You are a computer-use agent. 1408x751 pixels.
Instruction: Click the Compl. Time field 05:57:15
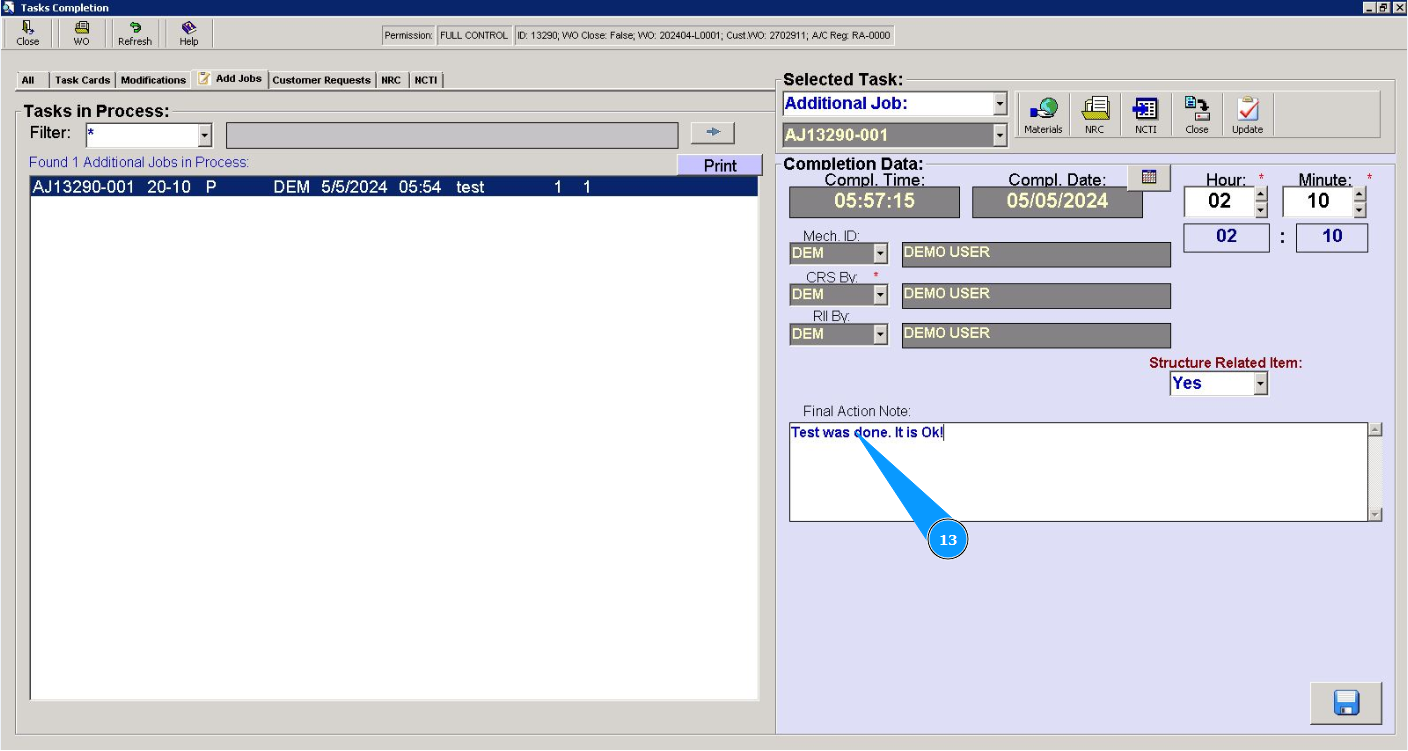874,201
